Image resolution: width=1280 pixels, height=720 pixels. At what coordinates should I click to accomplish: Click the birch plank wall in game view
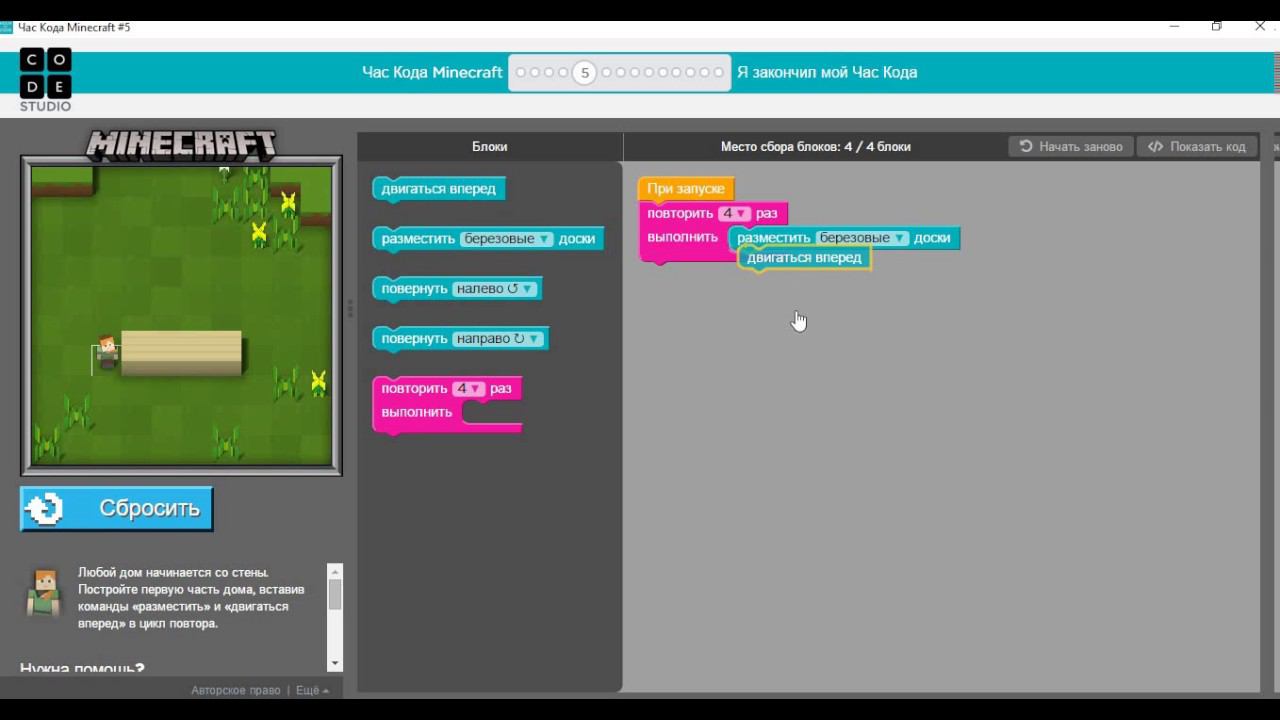click(x=181, y=353)
